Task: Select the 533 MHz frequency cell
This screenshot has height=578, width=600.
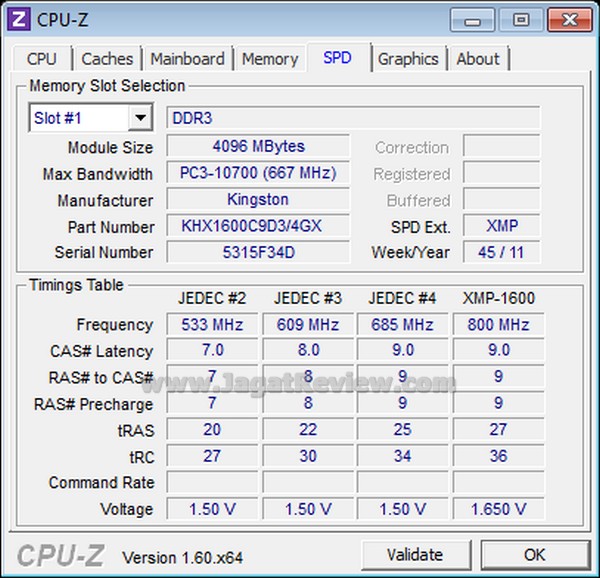Action: click(212, 324)
